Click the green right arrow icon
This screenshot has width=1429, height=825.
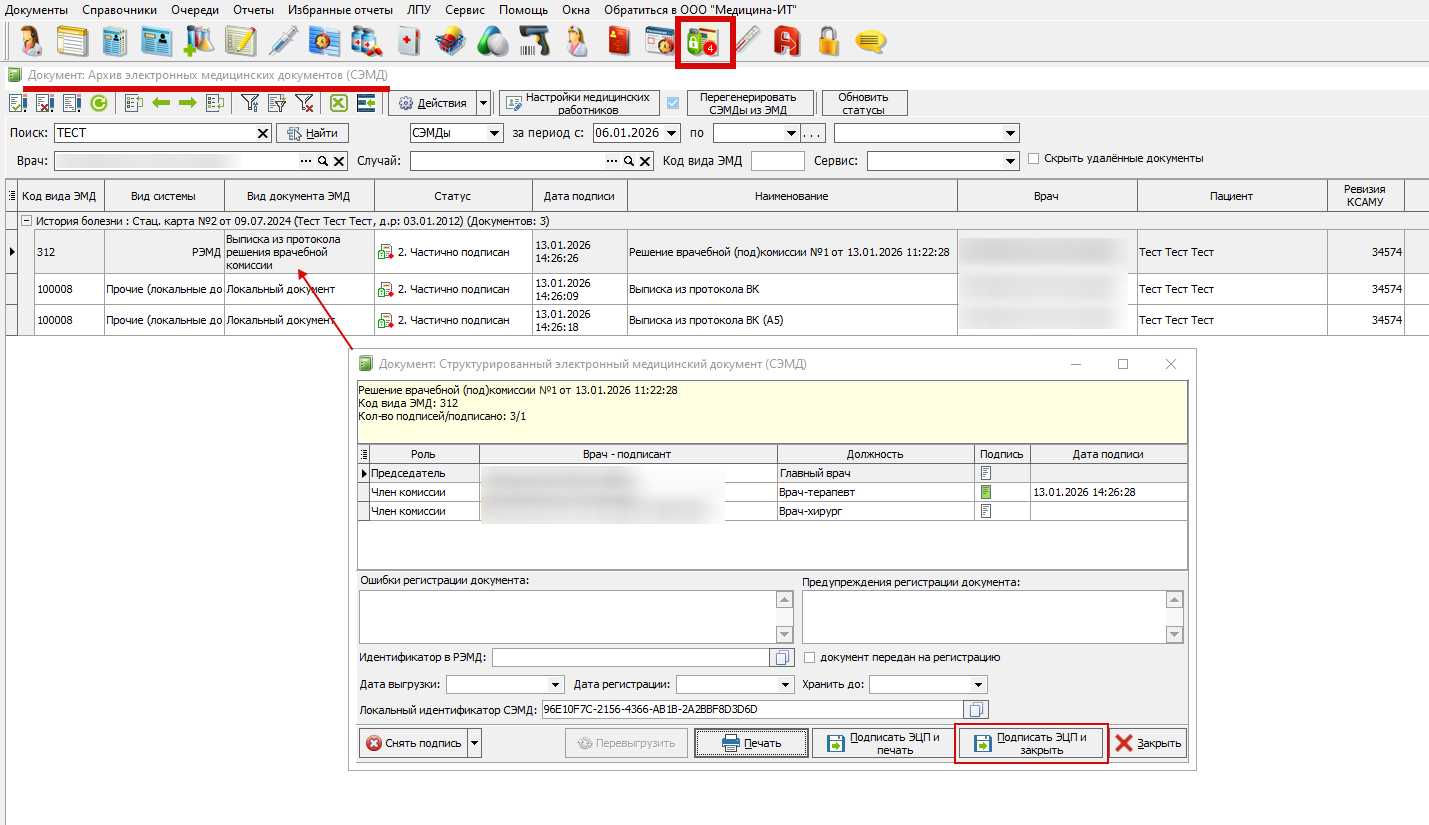point(187,103)
